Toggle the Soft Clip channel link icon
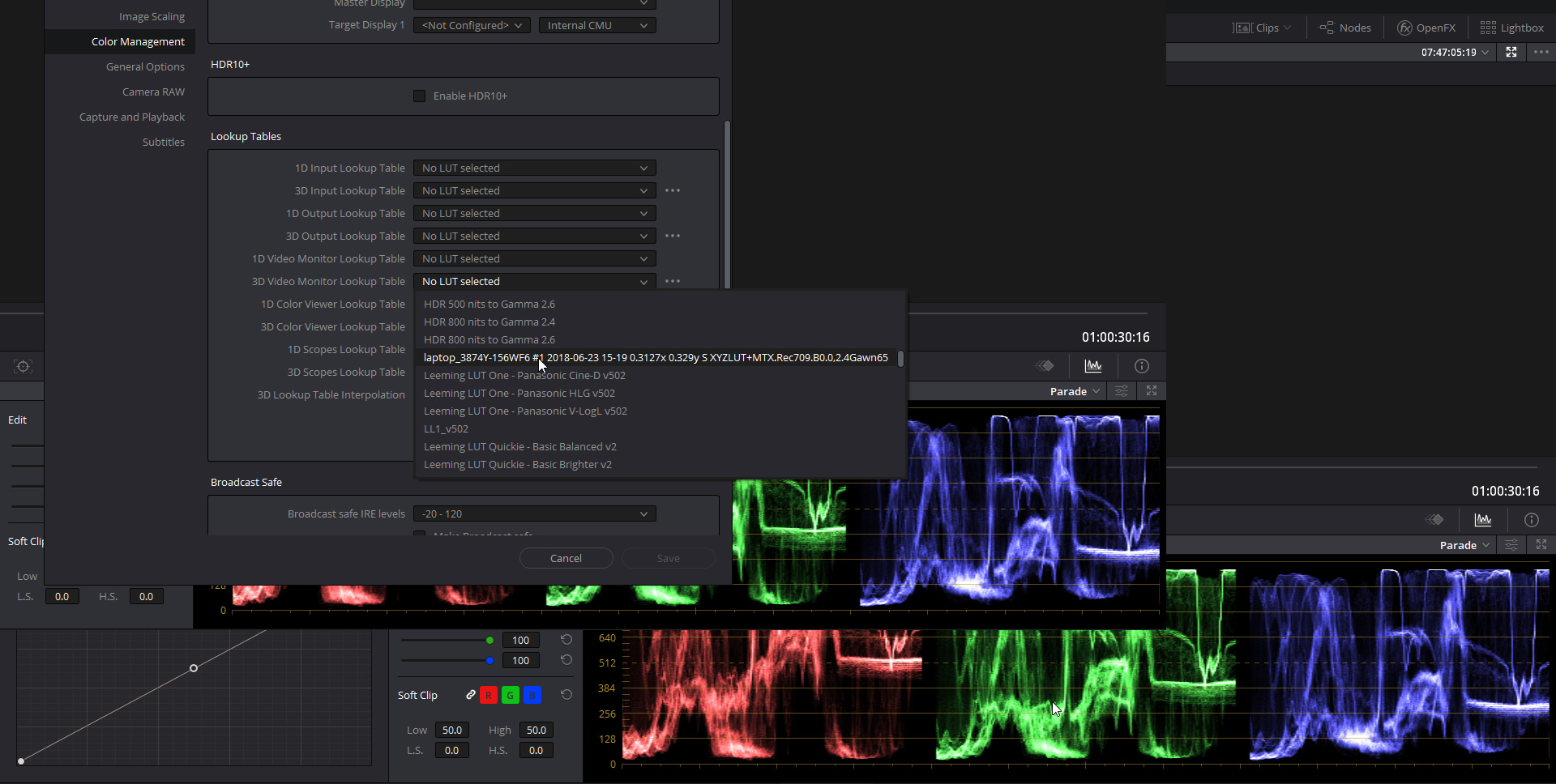This screenshot has width=1556, height=784. point(471,695)
